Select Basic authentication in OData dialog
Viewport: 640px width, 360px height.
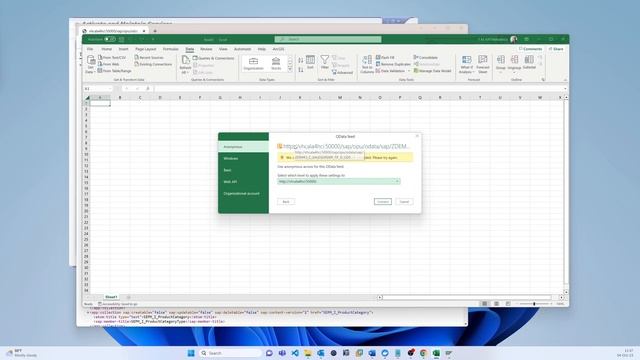pos(243,170)
